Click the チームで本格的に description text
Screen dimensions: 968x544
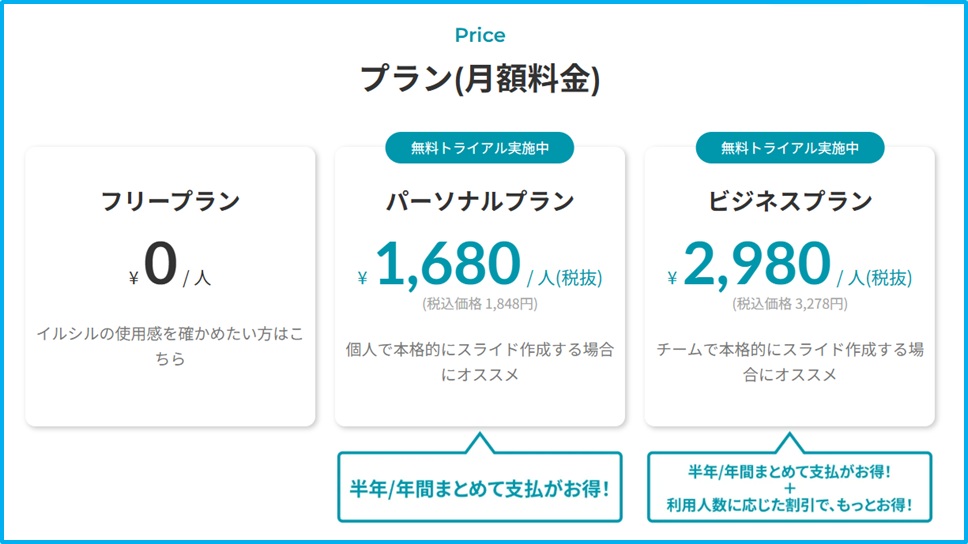coord(790,362)
